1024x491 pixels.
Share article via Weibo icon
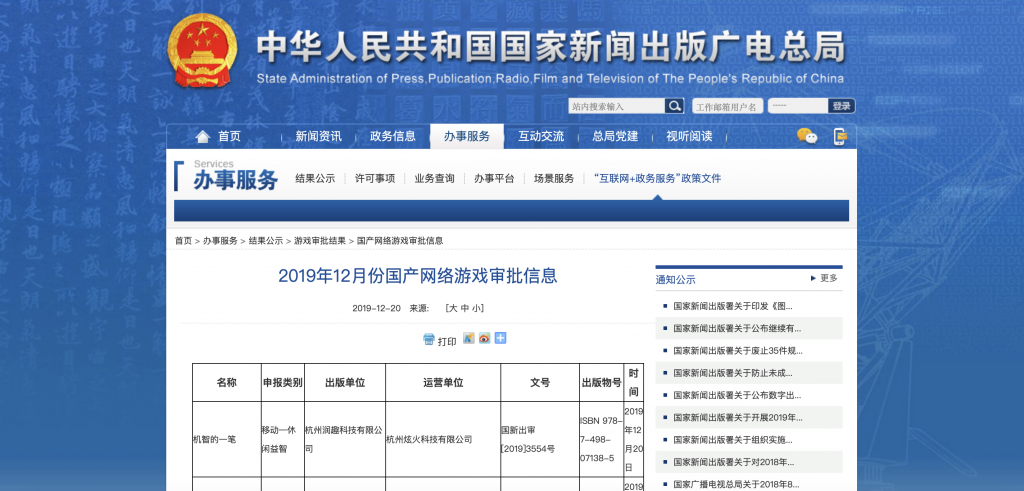coord(484,339)
